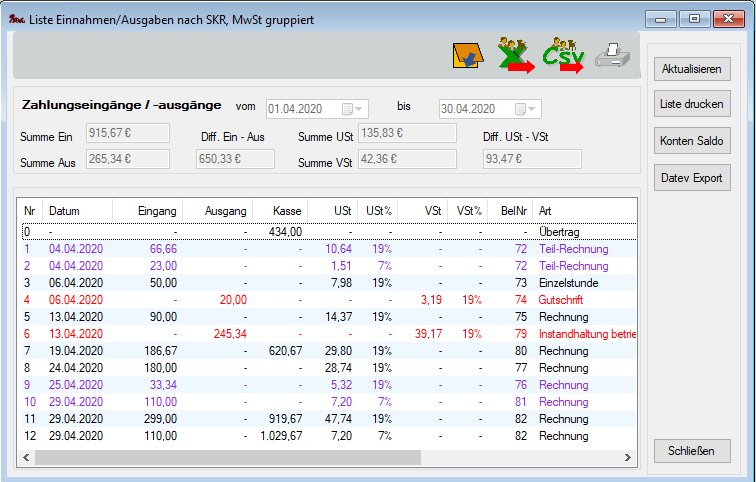Click the orange folder import icon
The image size is (756, 482).
tap(466, 56)
